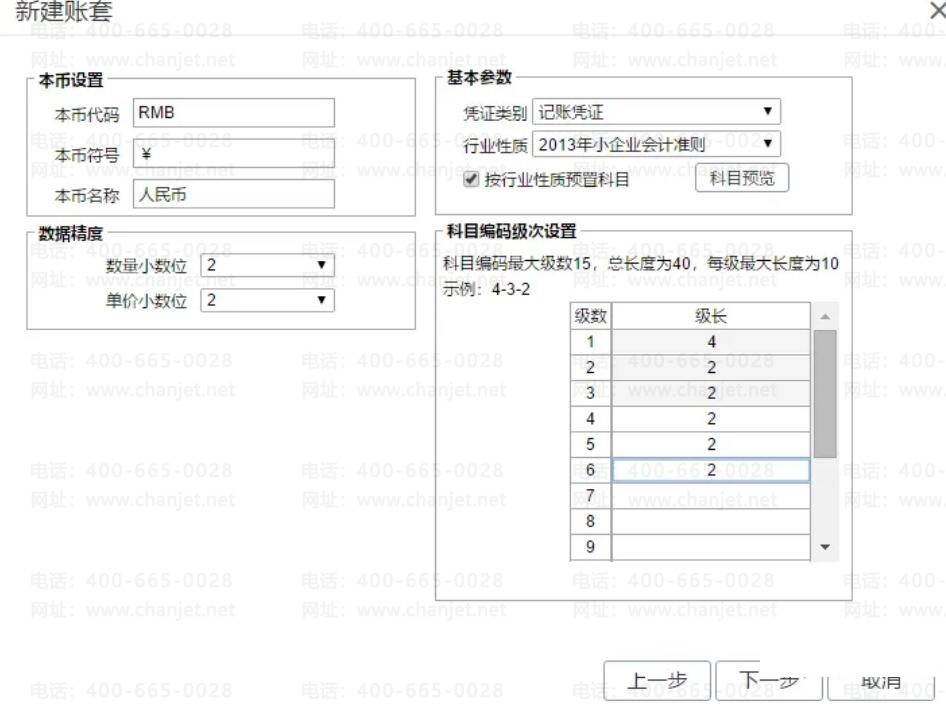Click scroll down arrow of level table
946x708 pixels.
click(x=825, y=547)
